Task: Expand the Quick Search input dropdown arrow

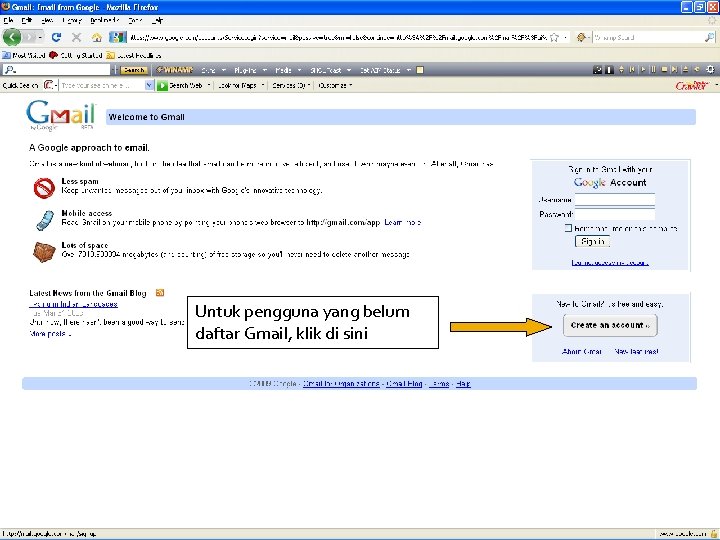Action: 149,85
